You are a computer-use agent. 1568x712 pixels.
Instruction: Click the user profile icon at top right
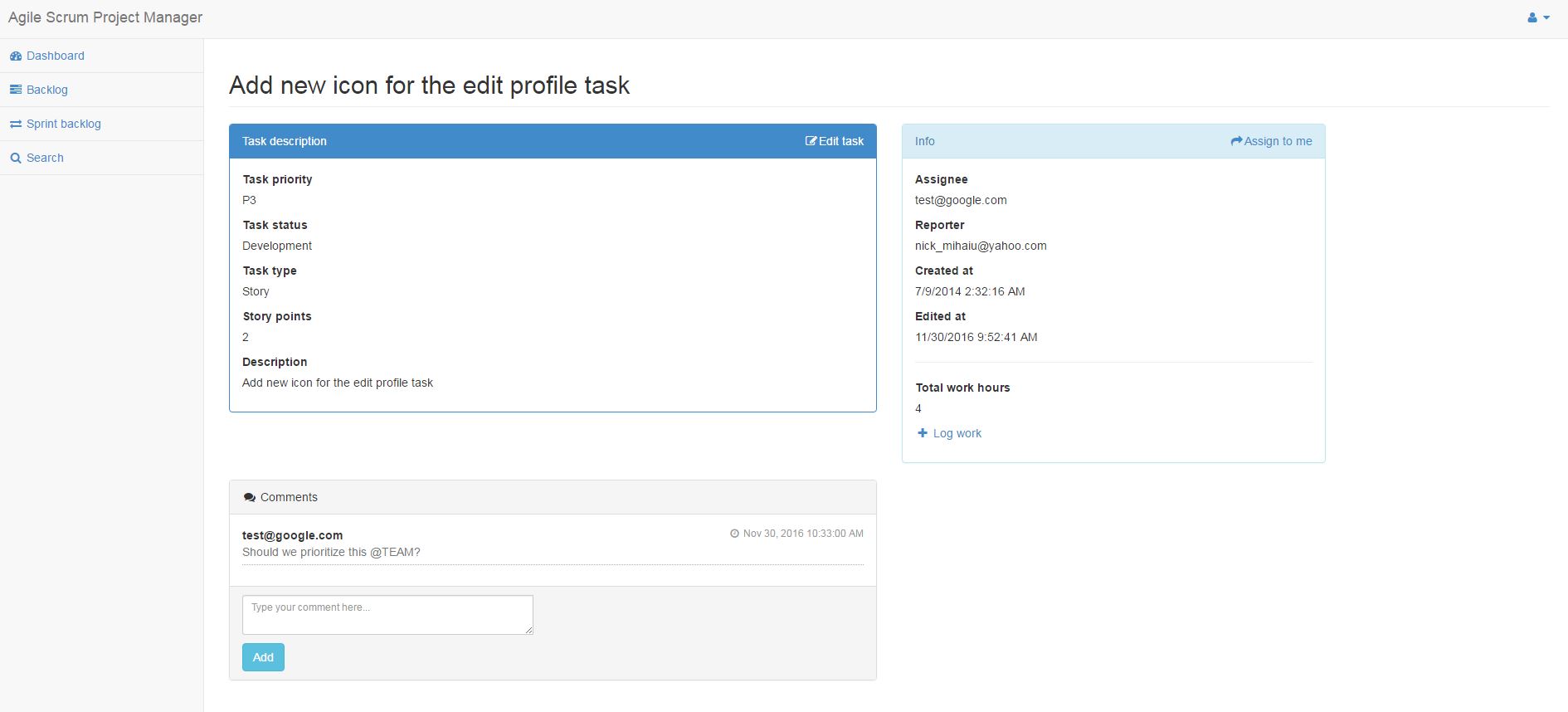click(x=1532, y=17)
